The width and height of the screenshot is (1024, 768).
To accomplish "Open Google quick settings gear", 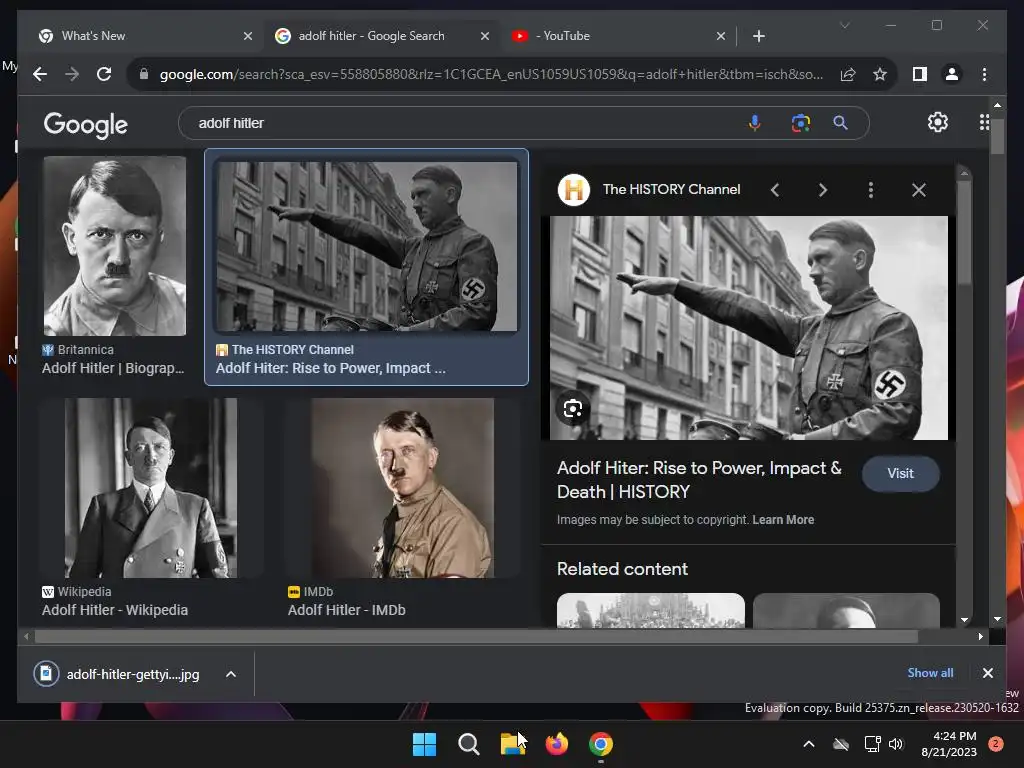I will [938, 122].
